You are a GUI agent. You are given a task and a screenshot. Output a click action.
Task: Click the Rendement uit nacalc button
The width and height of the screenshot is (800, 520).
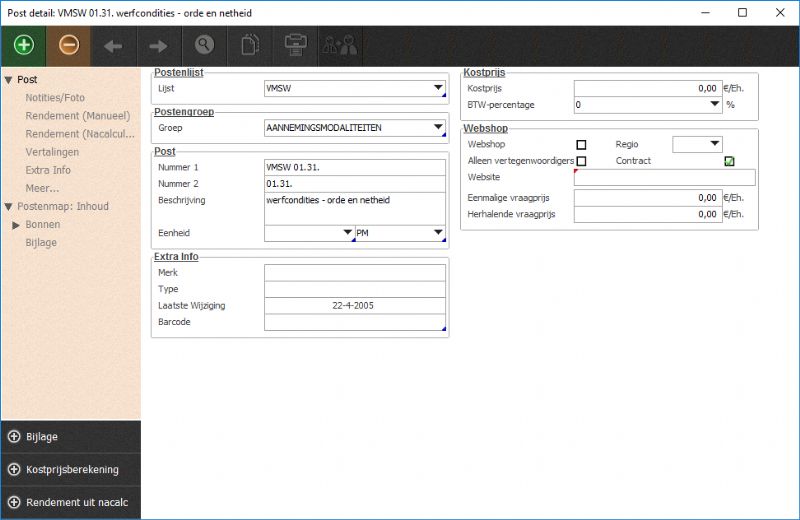click(x=70, y=502)
